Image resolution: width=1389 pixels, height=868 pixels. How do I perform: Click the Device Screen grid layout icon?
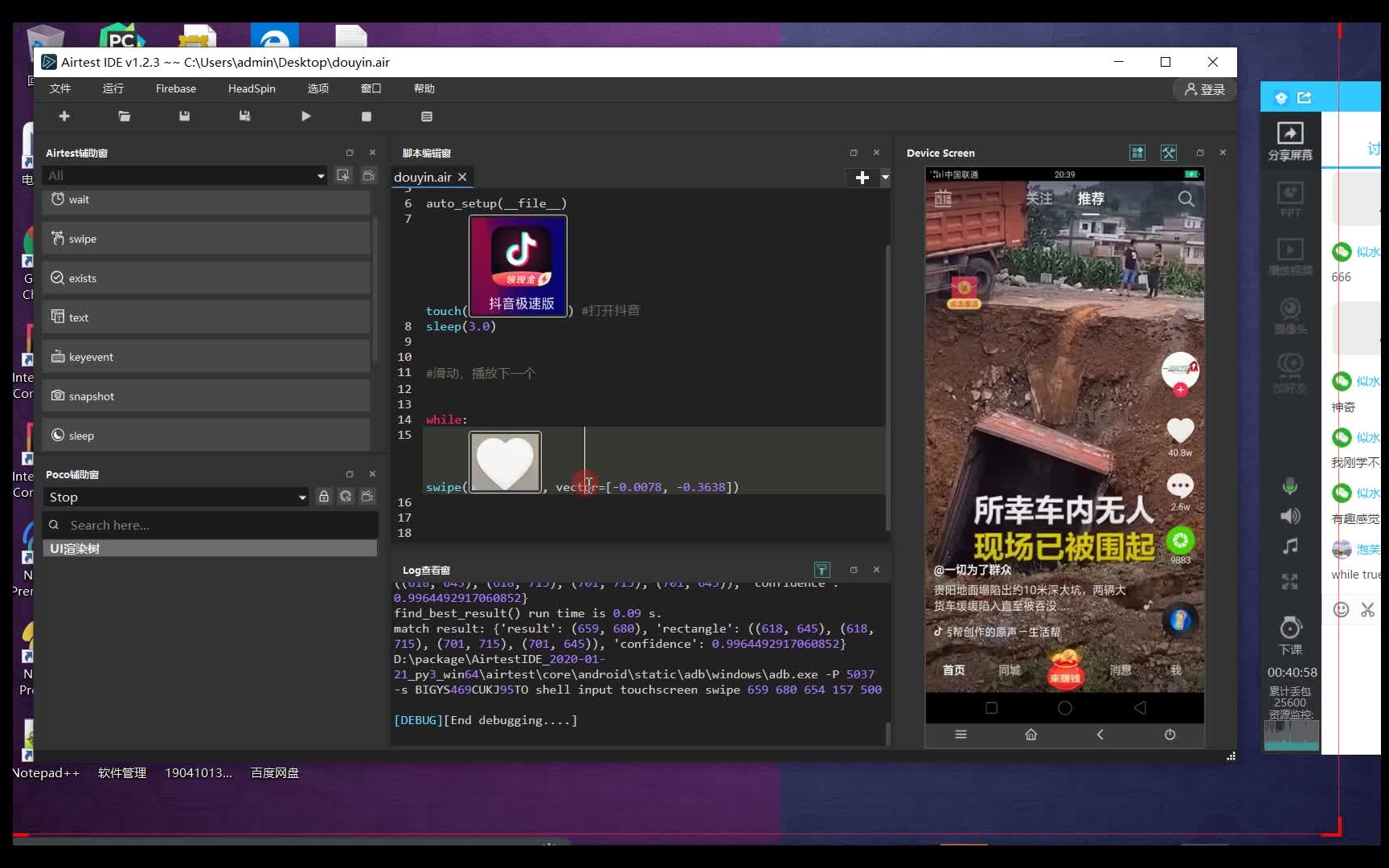[x=1137, y=153]
